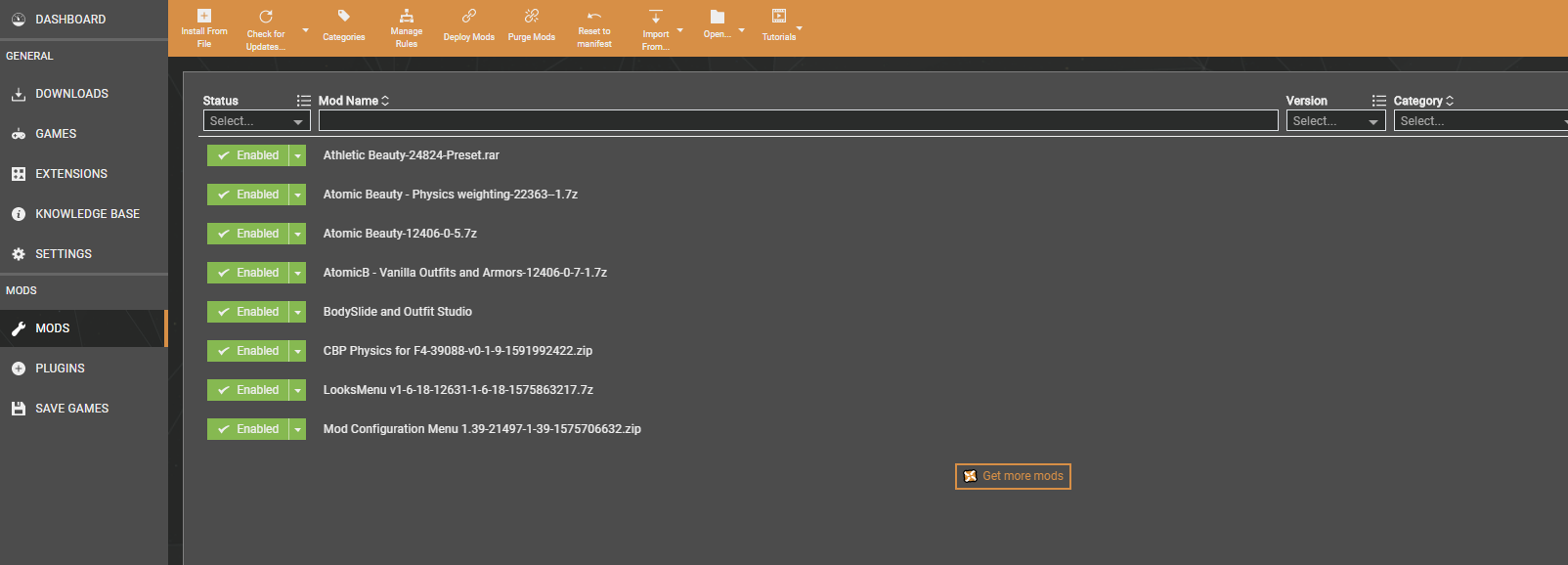Open Tutorials video icon

[779, 16]
